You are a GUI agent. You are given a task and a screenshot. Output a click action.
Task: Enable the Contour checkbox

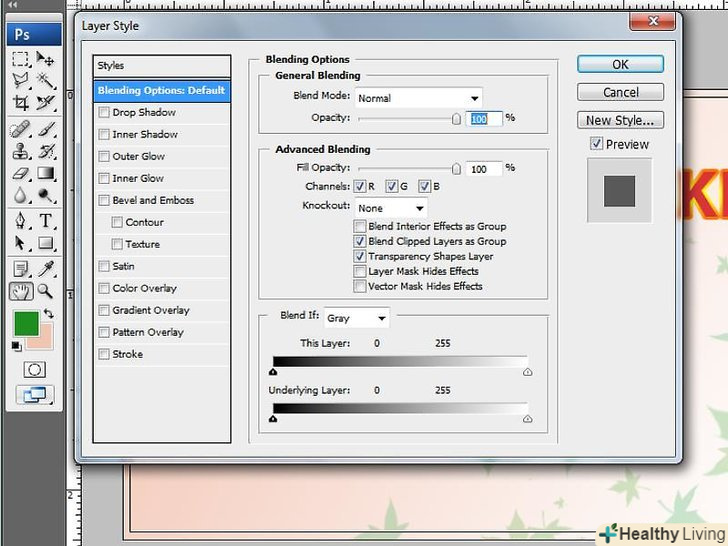(117, 222)
